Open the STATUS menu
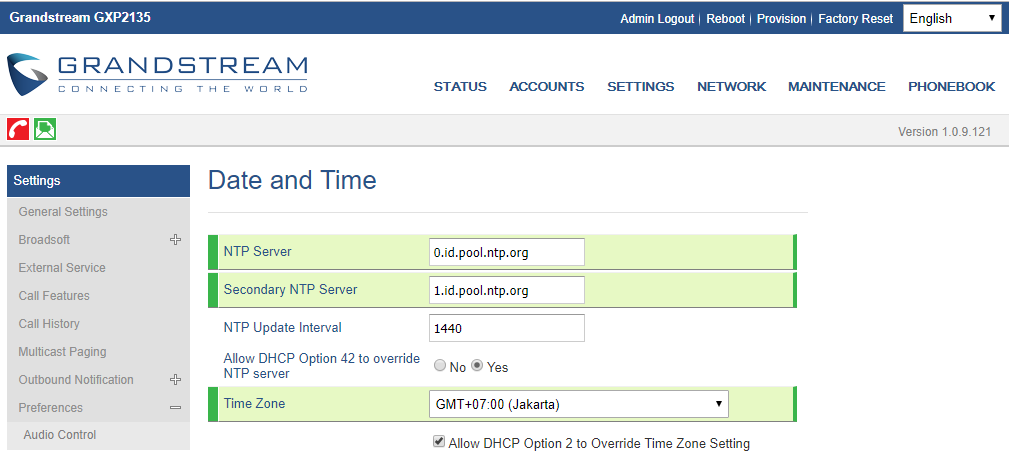Screen dimensions: 1009x453 click(x=460, y=86)
